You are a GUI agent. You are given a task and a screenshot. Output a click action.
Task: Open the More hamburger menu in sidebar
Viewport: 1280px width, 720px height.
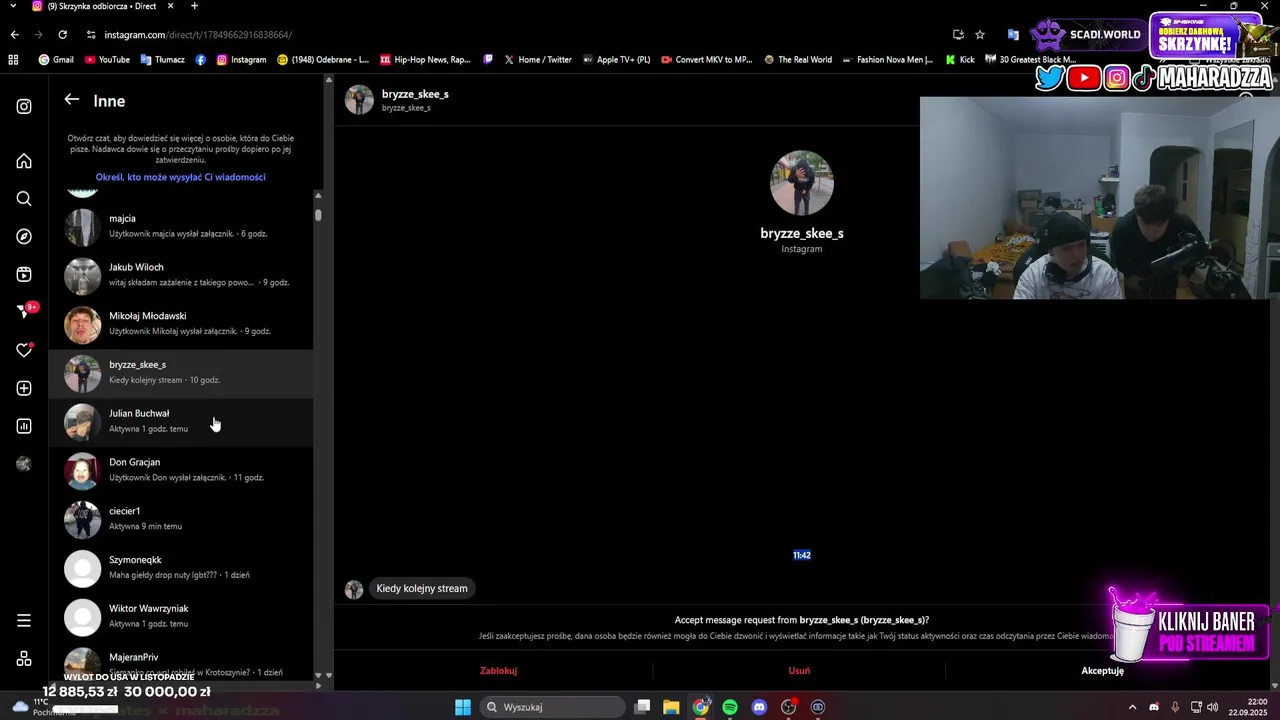[x=24, y=621]
